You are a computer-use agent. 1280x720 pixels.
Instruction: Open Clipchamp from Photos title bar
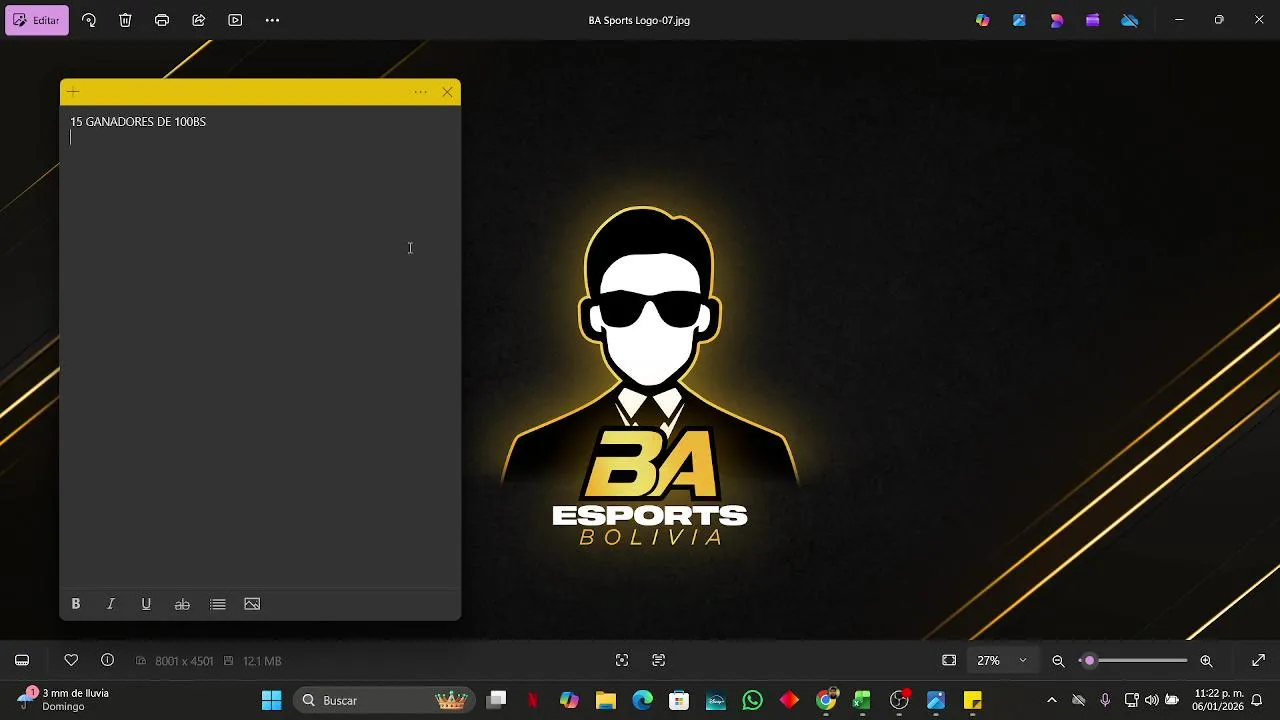1092,20
